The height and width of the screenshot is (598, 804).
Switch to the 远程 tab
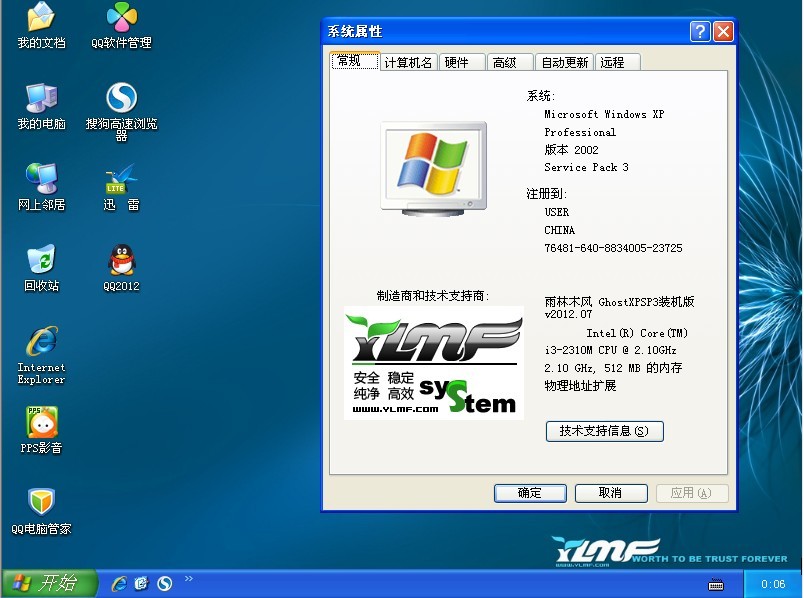pyautogui.click(x=617, y=63)
